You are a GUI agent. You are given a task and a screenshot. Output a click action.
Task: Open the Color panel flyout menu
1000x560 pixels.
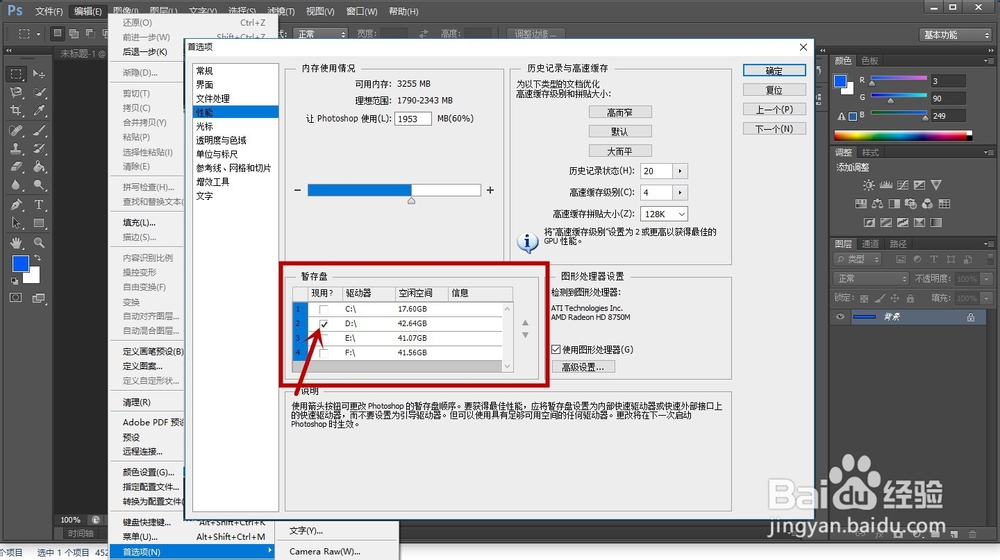click(x=987, y=61)
